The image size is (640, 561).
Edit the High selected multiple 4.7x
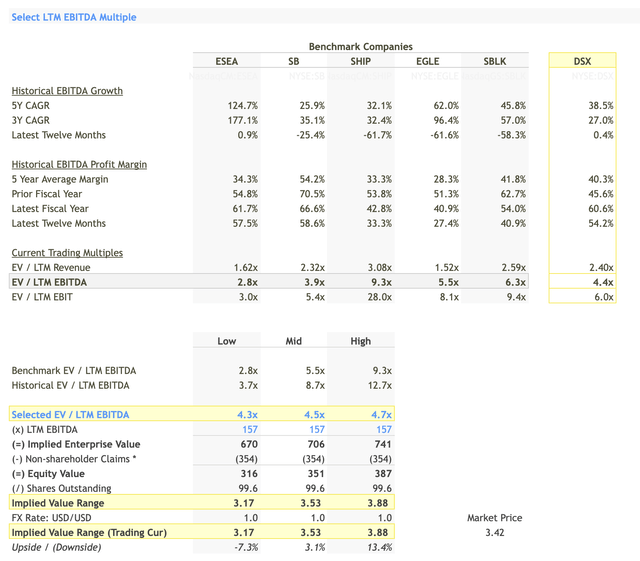(381, 414)
